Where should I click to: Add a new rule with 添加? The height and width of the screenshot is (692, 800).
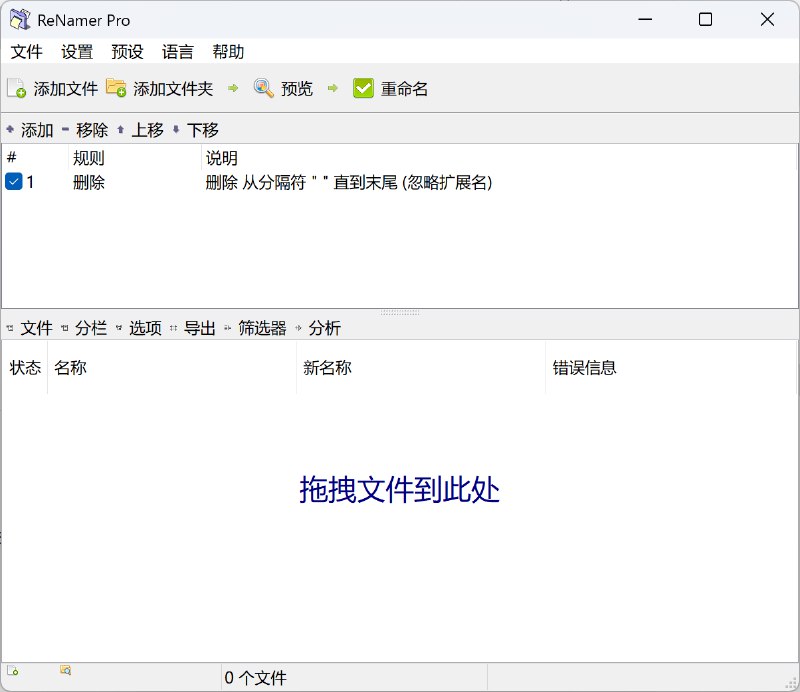coord(37,130)
